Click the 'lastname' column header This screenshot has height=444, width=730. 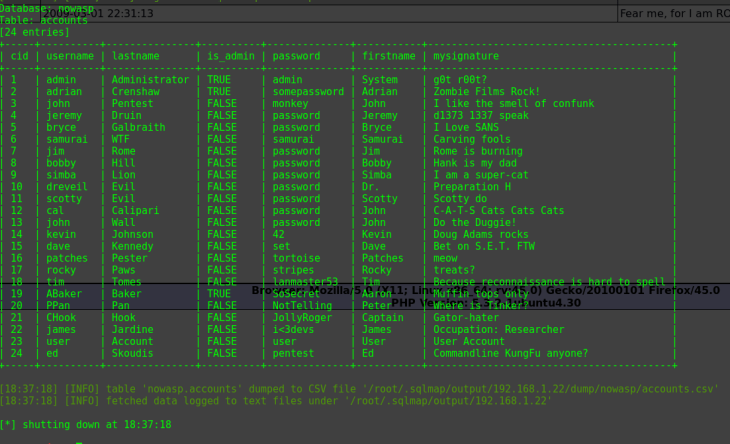pyautogui.click(x=135, y=56)
